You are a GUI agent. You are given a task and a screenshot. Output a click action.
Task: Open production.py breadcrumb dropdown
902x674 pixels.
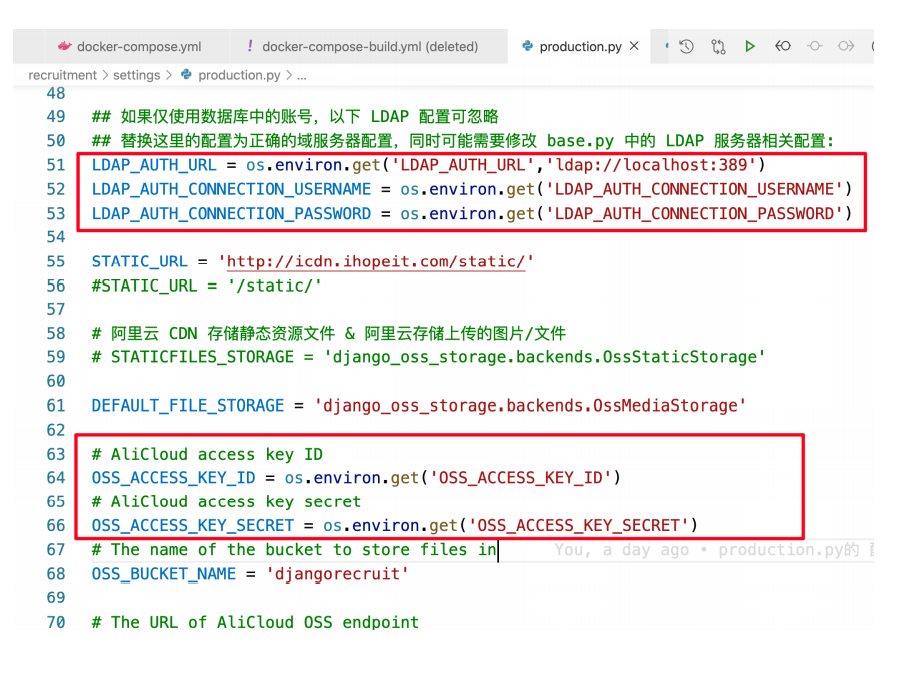[x=238, y=75]
